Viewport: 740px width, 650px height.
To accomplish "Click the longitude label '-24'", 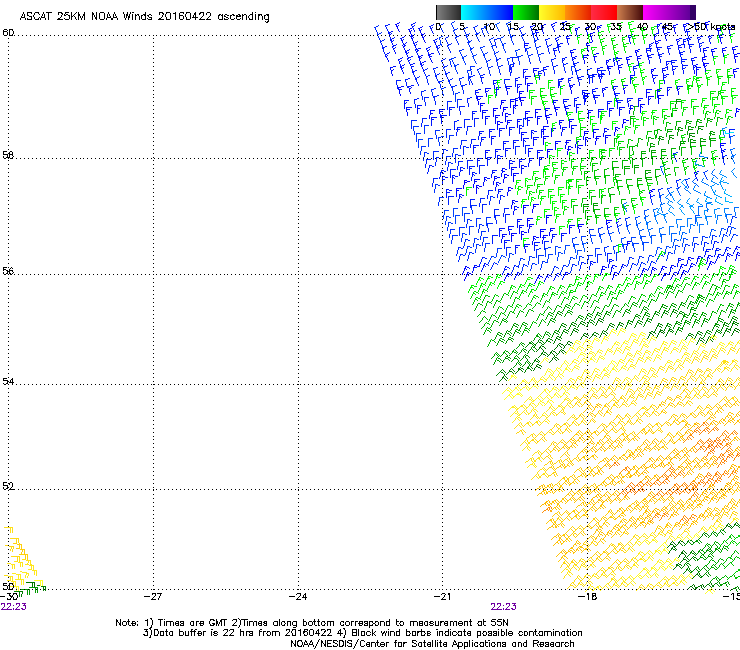I will [298, 596].
